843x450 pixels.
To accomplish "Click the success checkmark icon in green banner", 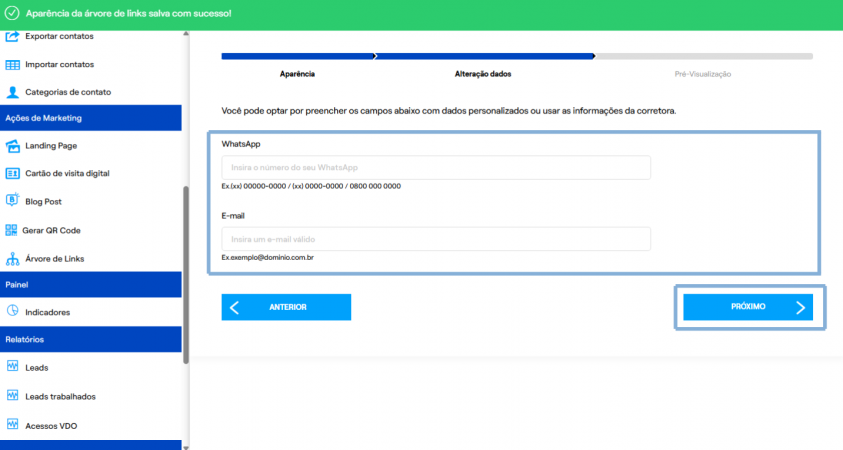I will pos(12,13).
